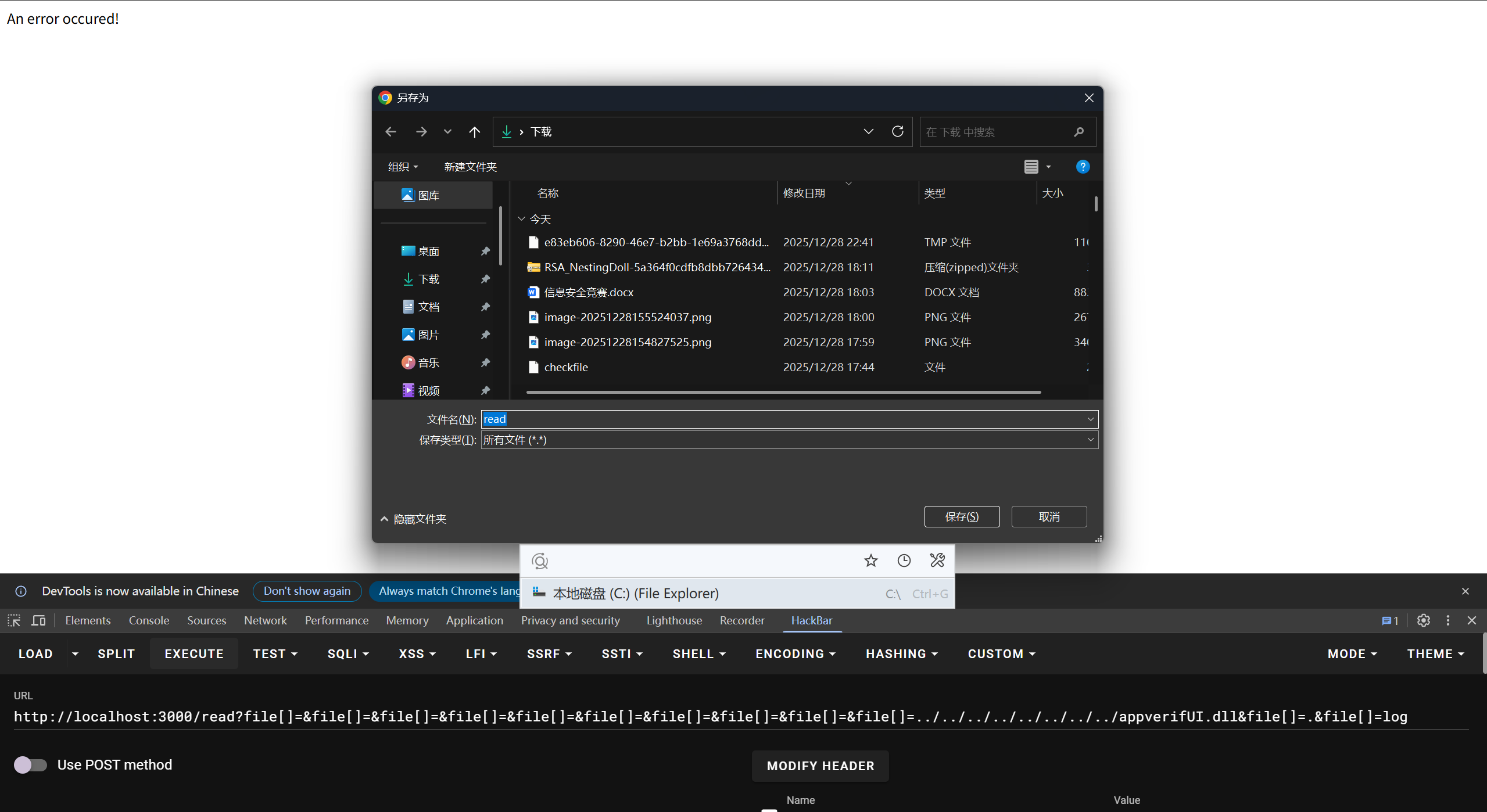
Task: Click search magnifier in Downloads search box
Action: pos(1078,132)
